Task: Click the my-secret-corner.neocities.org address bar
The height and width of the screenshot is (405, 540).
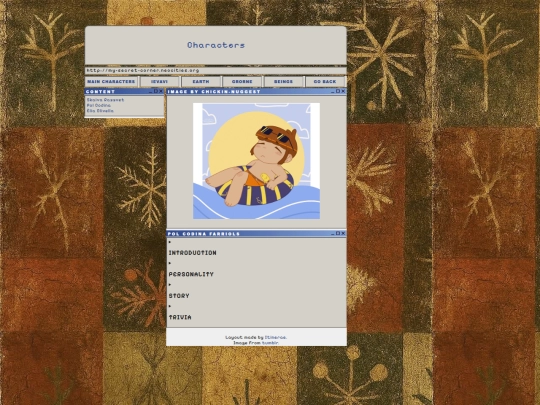Action: tap(216, 71)
